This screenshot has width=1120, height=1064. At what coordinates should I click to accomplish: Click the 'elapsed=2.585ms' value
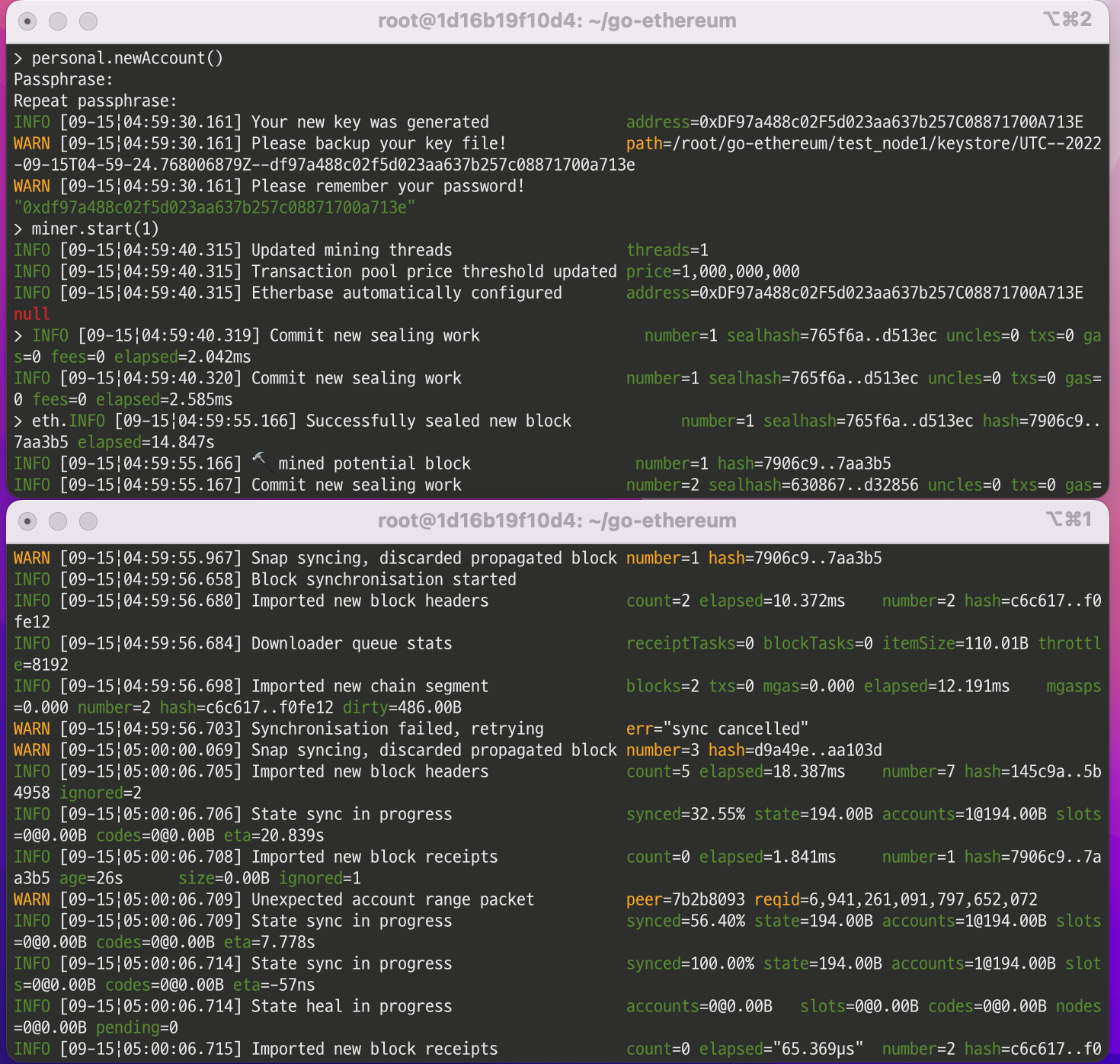point(165,399)
